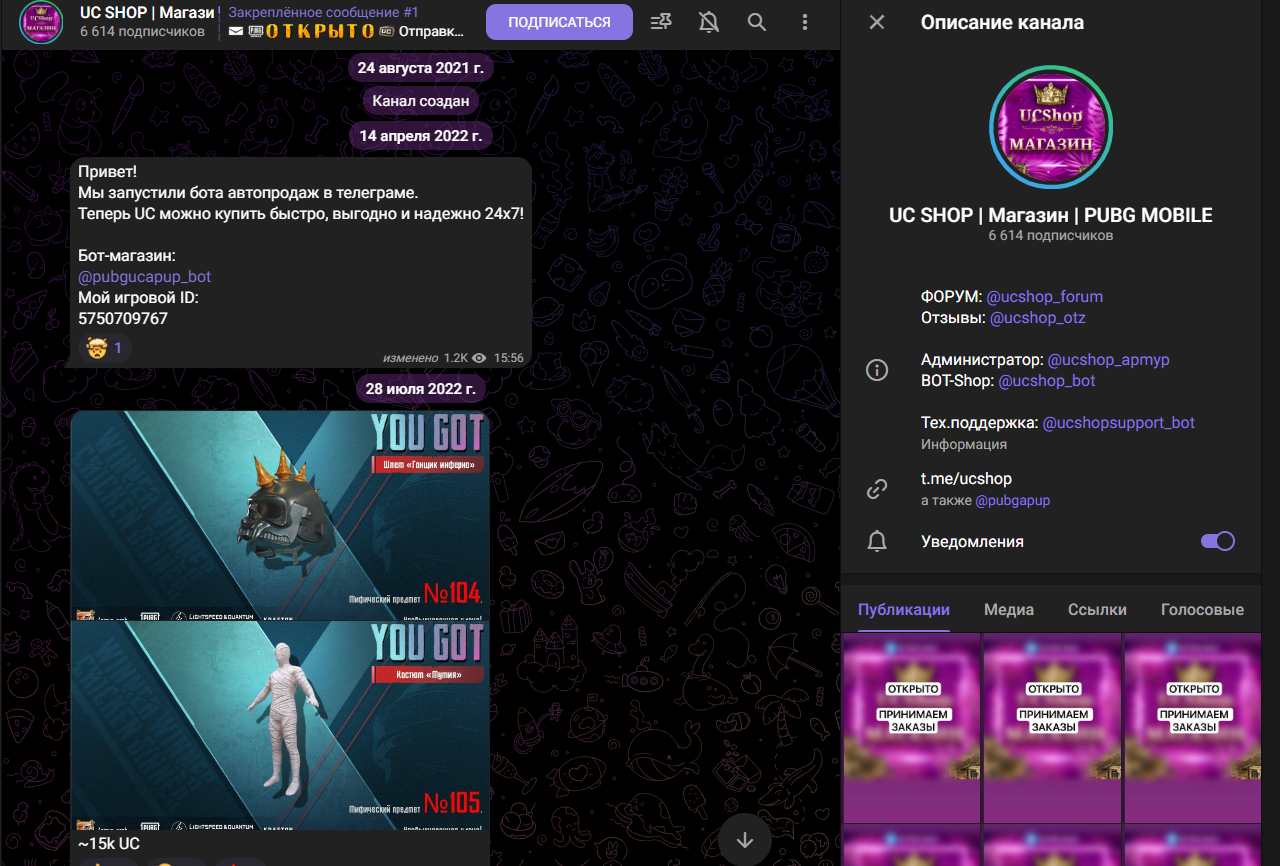Click the link icon beside t.me/ucshop
Screen dimensions: 1280x866
[x=877, y=489]
